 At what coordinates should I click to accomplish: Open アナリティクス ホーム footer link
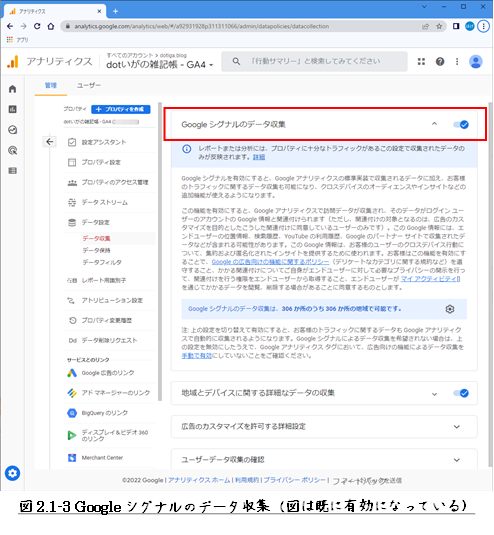coord(199,480)
